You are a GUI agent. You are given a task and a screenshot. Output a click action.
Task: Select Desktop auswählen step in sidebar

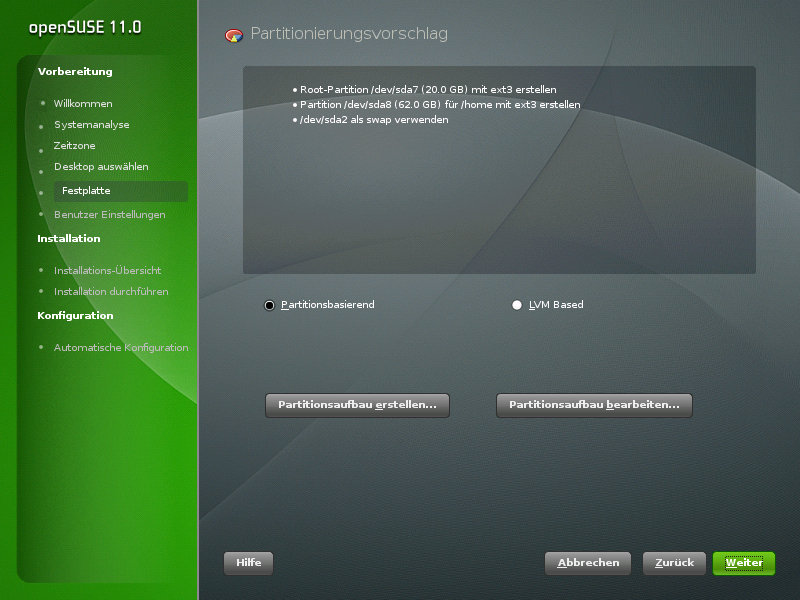click(101, 166)
